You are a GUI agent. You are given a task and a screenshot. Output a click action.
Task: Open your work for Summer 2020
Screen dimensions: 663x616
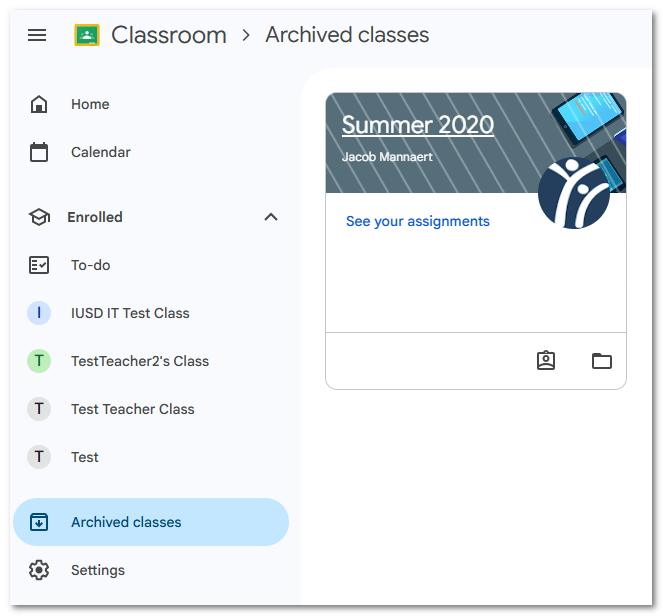click(x=546, y=361)
